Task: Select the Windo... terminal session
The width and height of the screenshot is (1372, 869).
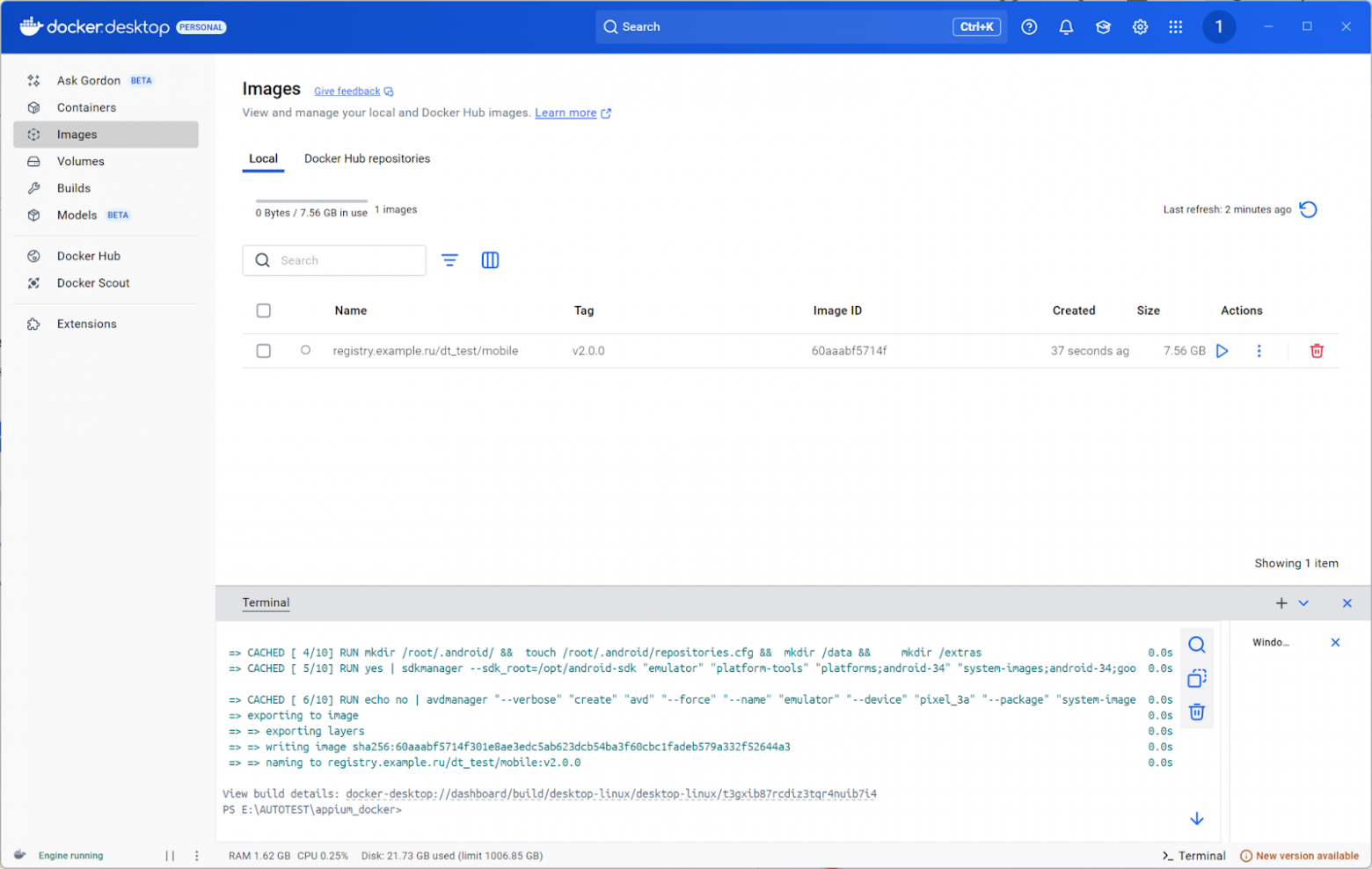Action: point(1271,643)
